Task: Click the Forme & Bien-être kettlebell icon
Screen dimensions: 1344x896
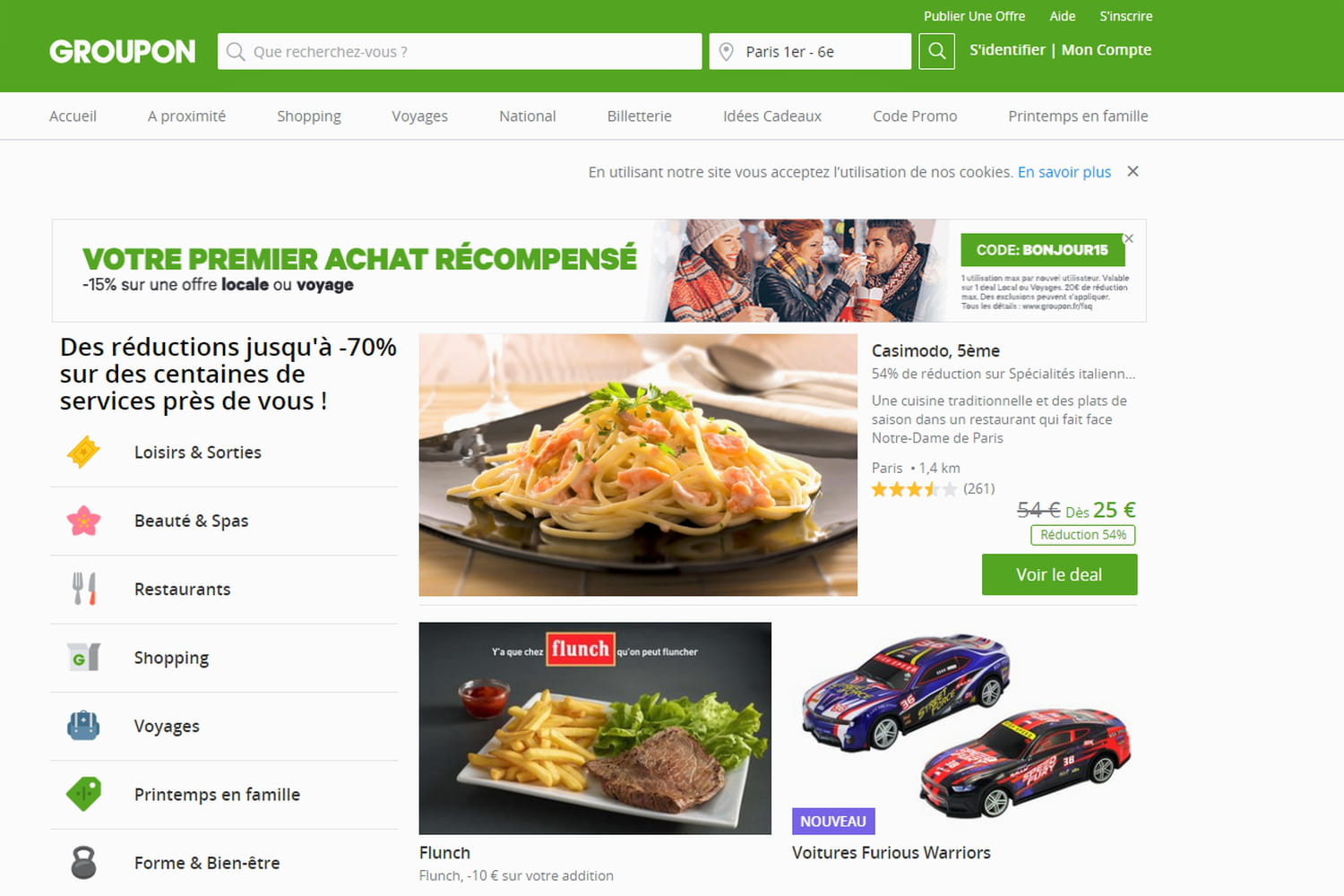Action: coord(83,862)
